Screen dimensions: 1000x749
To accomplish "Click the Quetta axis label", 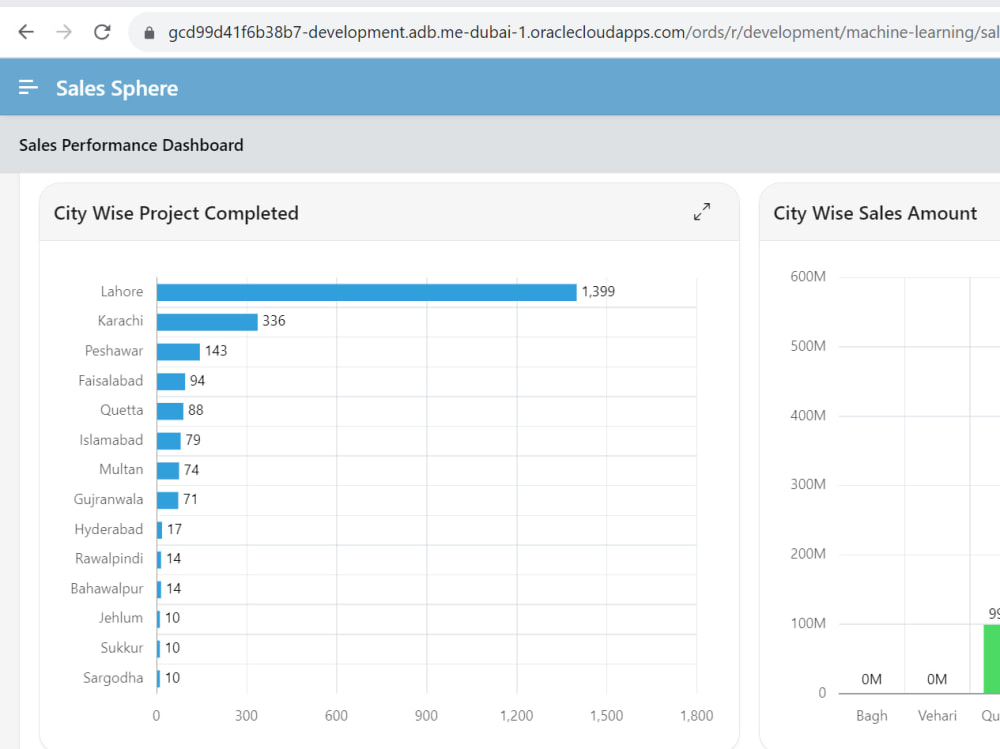I will pos(122,410).
